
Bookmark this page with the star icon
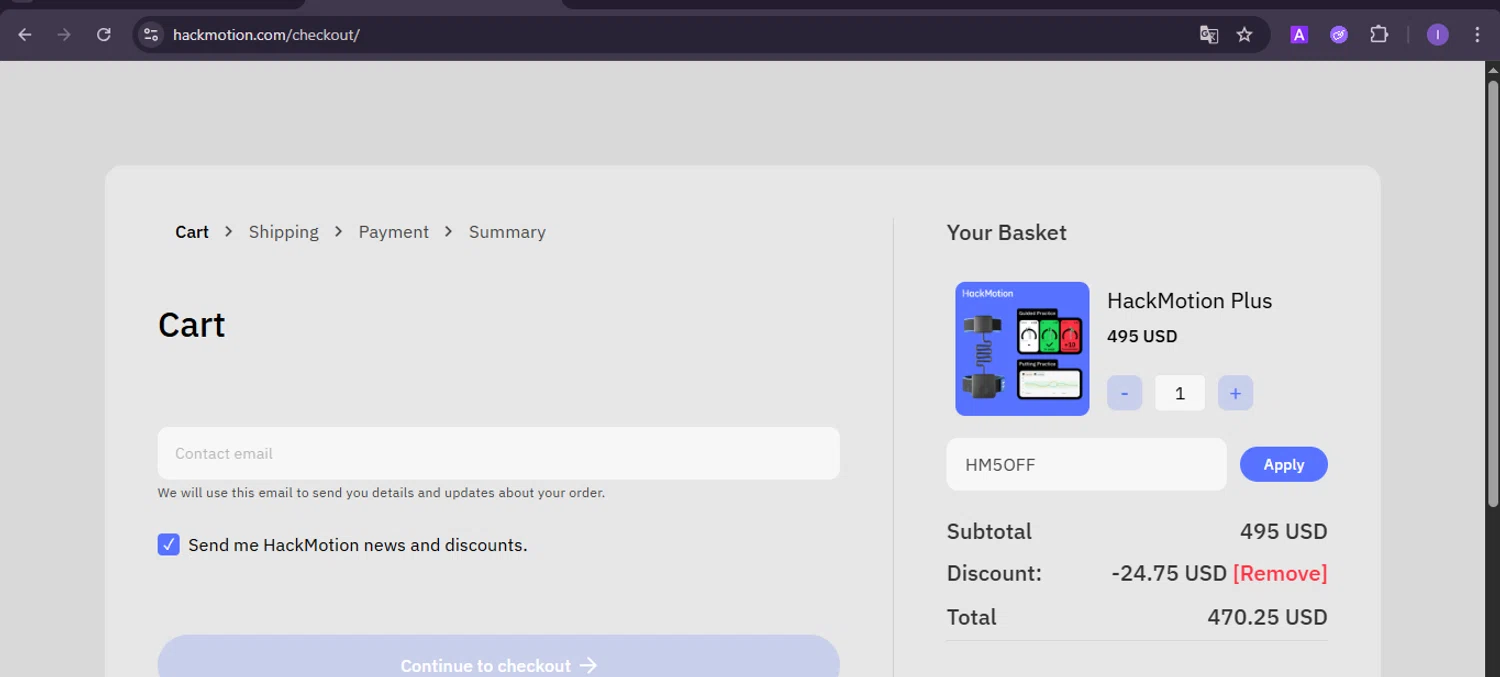[1244, 35]
